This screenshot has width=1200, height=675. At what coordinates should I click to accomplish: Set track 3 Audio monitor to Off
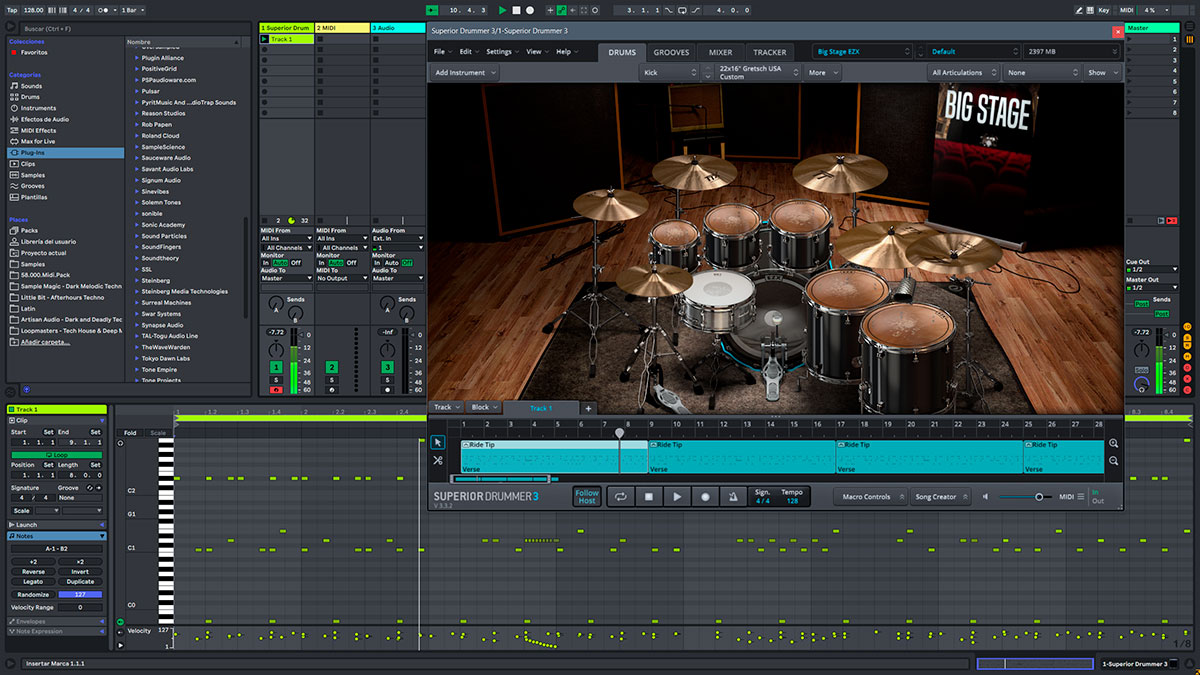point(407,262)
